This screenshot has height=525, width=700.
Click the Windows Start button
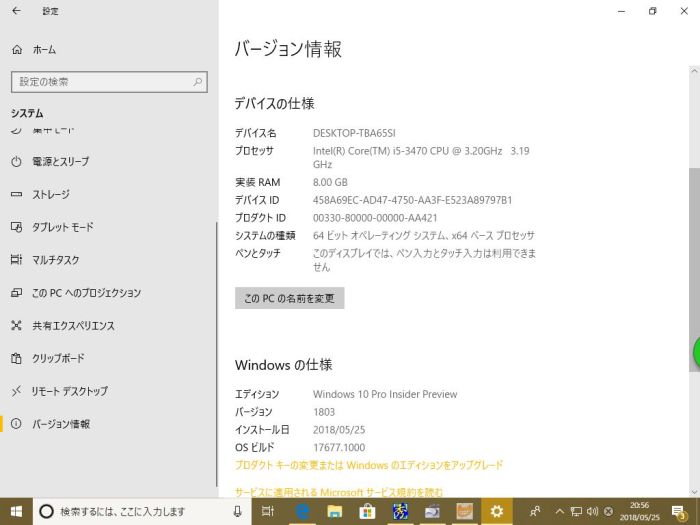(x=16, y=511)
